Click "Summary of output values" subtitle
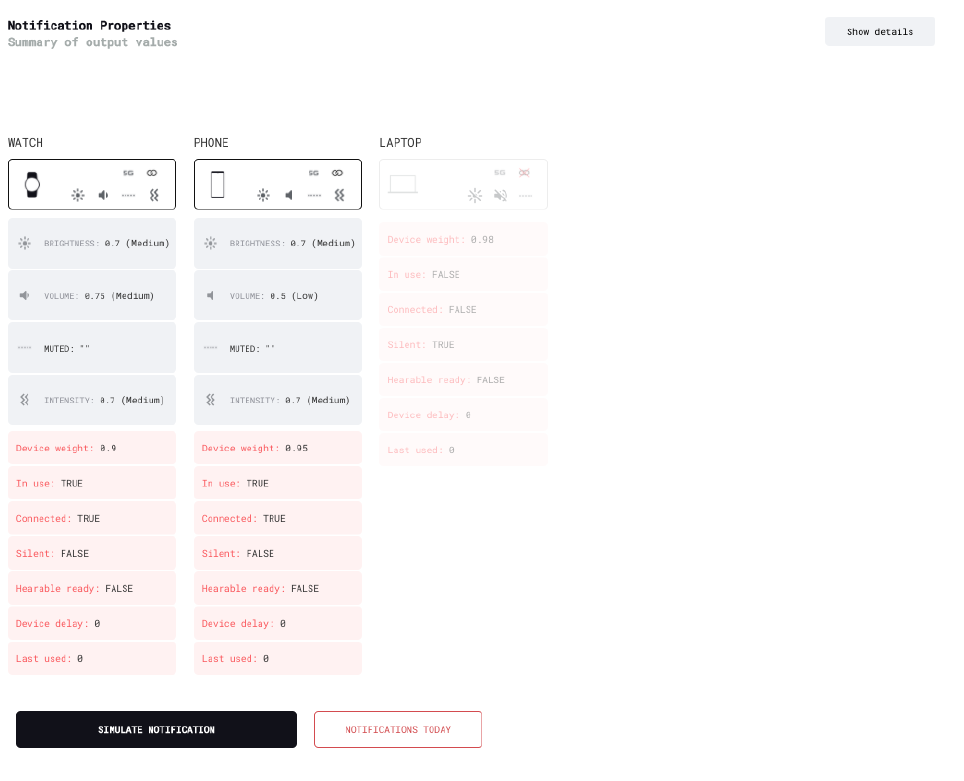 [x=92, y=42]
